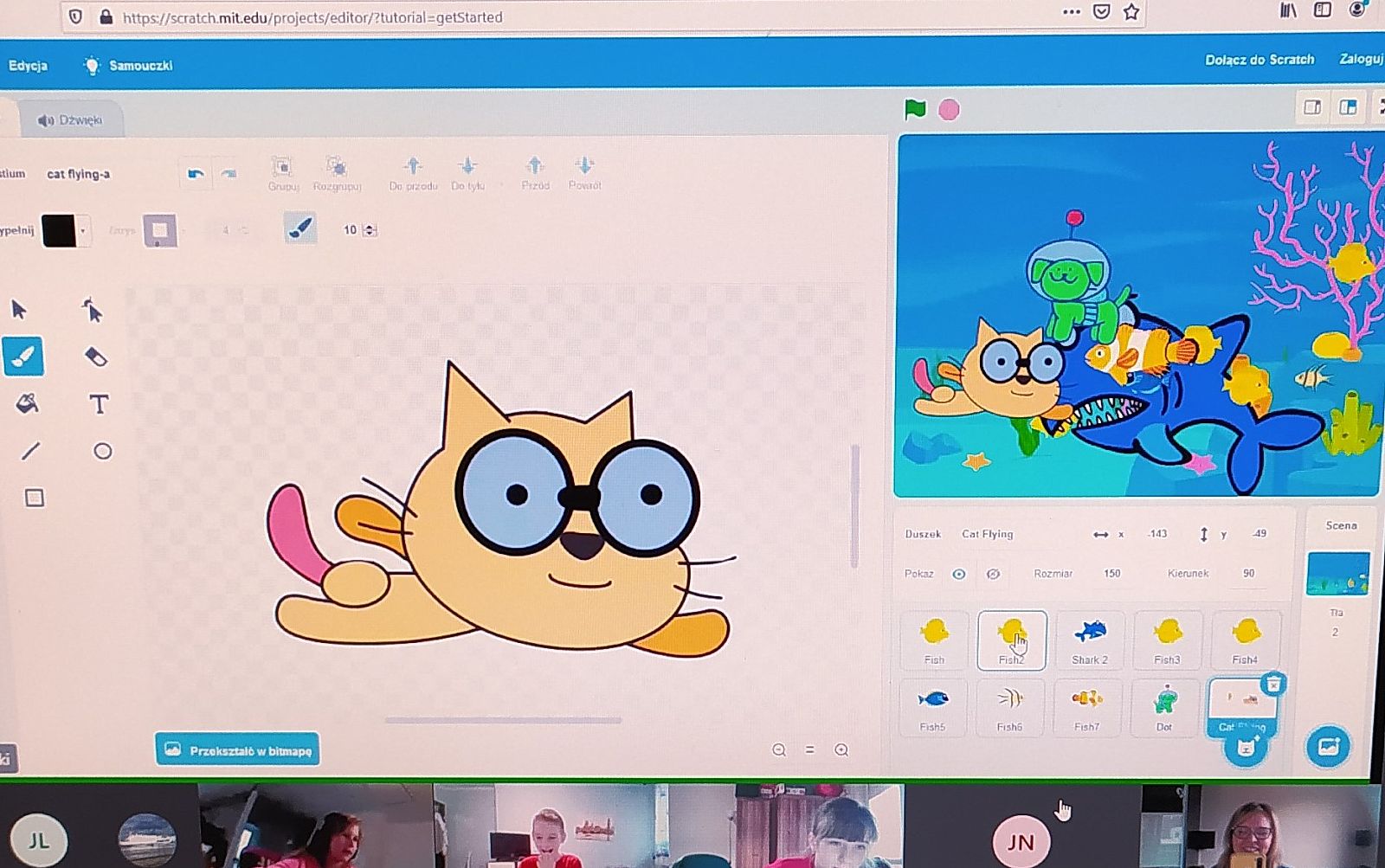Click the x position field -143
The image size is (1385, 868).
[x=1157, y=534]
